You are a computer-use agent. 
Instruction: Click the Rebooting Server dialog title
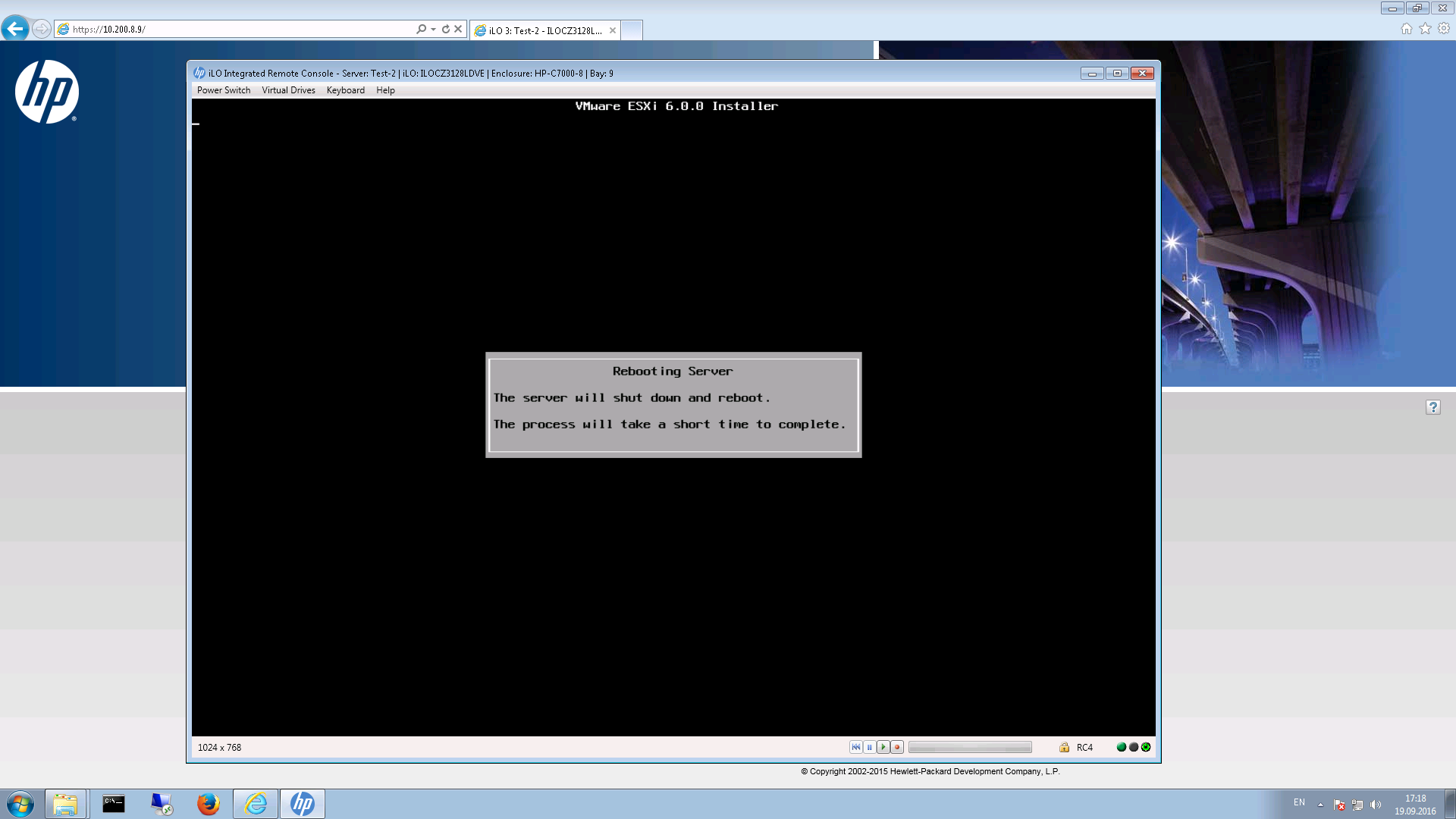(673, 371)
